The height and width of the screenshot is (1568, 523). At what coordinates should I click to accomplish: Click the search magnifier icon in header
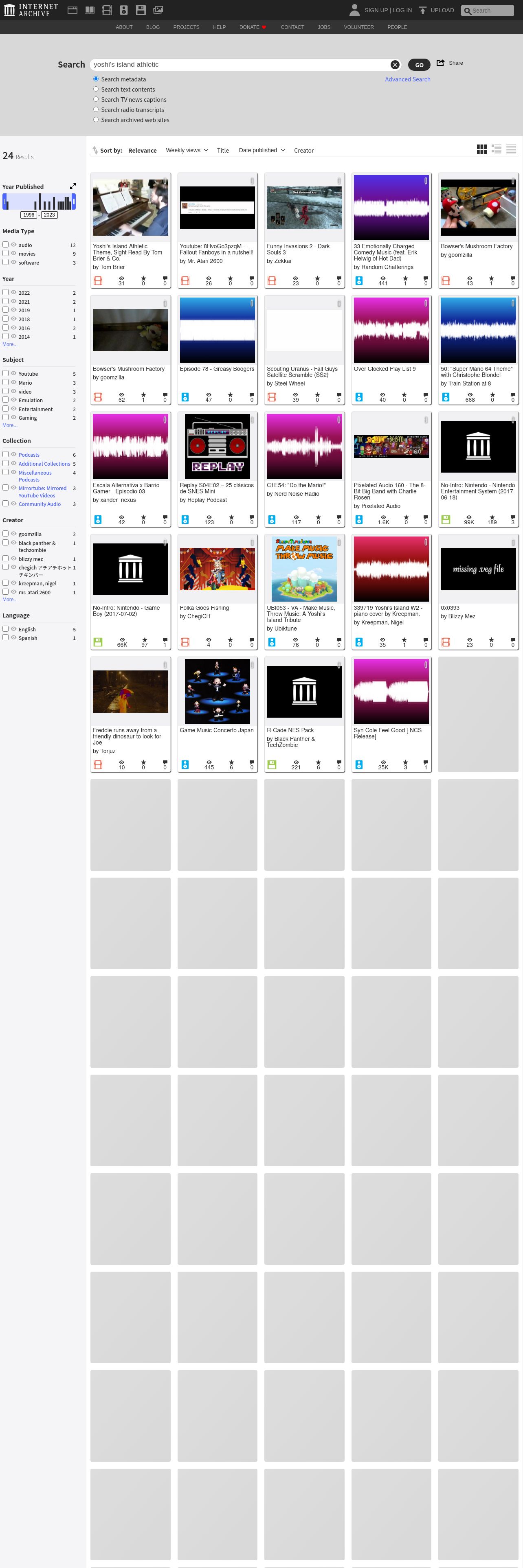468,11
